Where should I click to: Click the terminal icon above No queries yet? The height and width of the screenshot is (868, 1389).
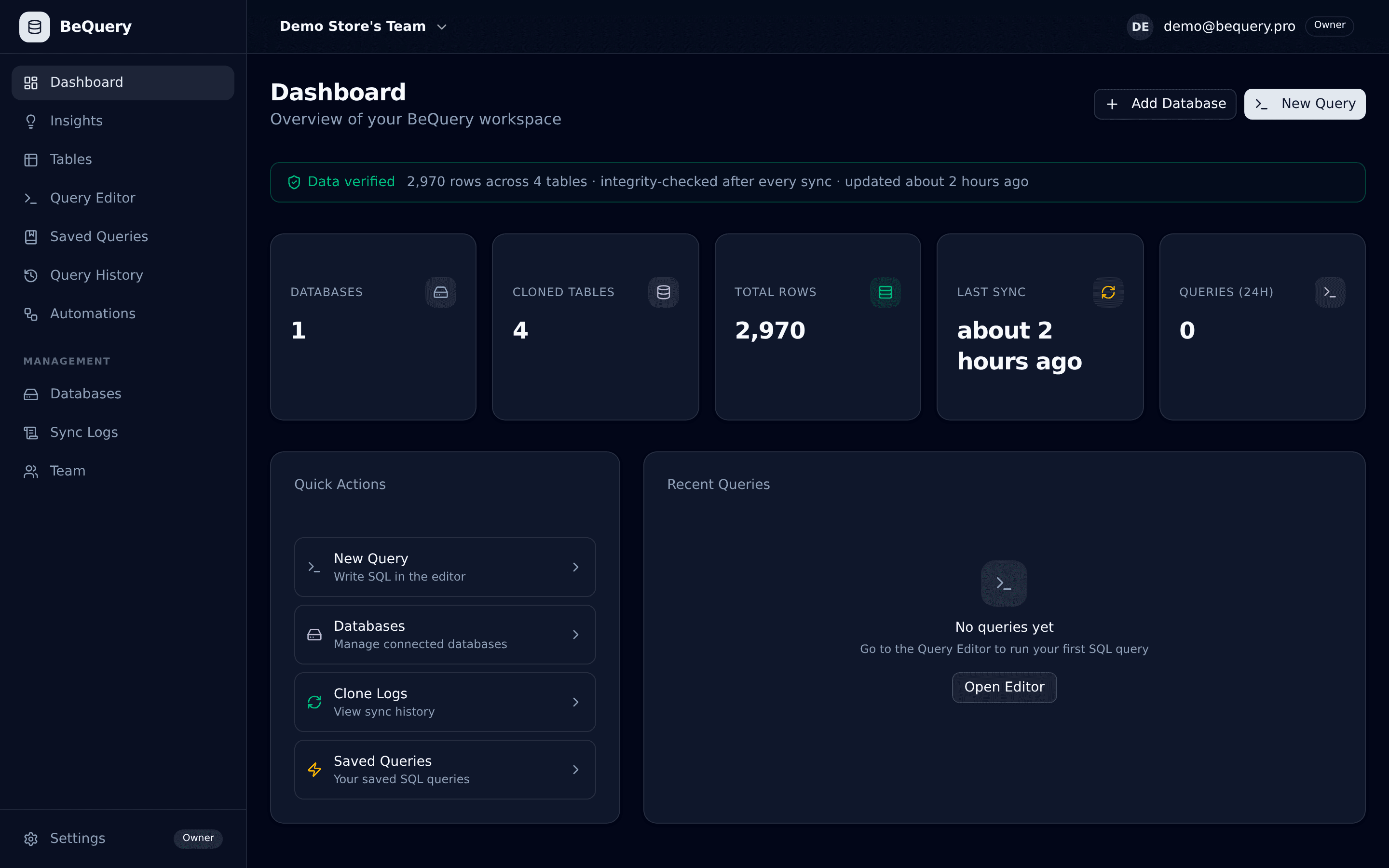[x=1004, y=583]
